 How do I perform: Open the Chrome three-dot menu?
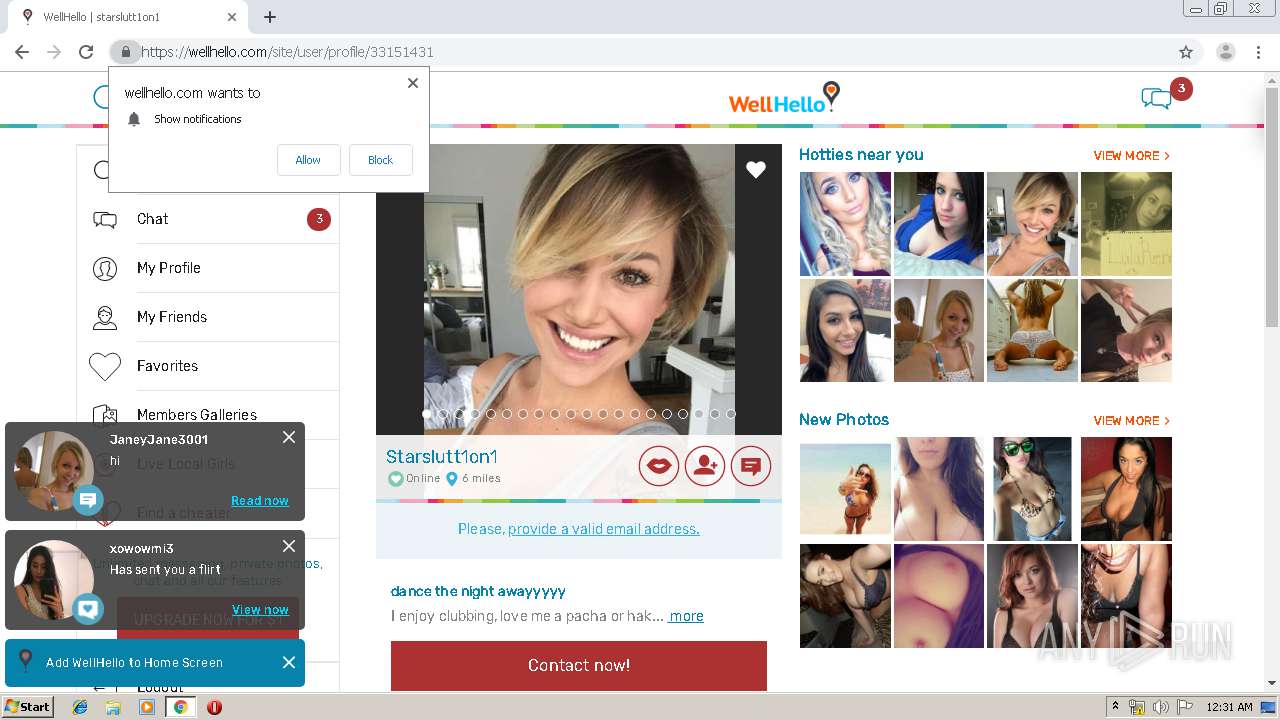pyautogui.click(x=1258, y=52)
